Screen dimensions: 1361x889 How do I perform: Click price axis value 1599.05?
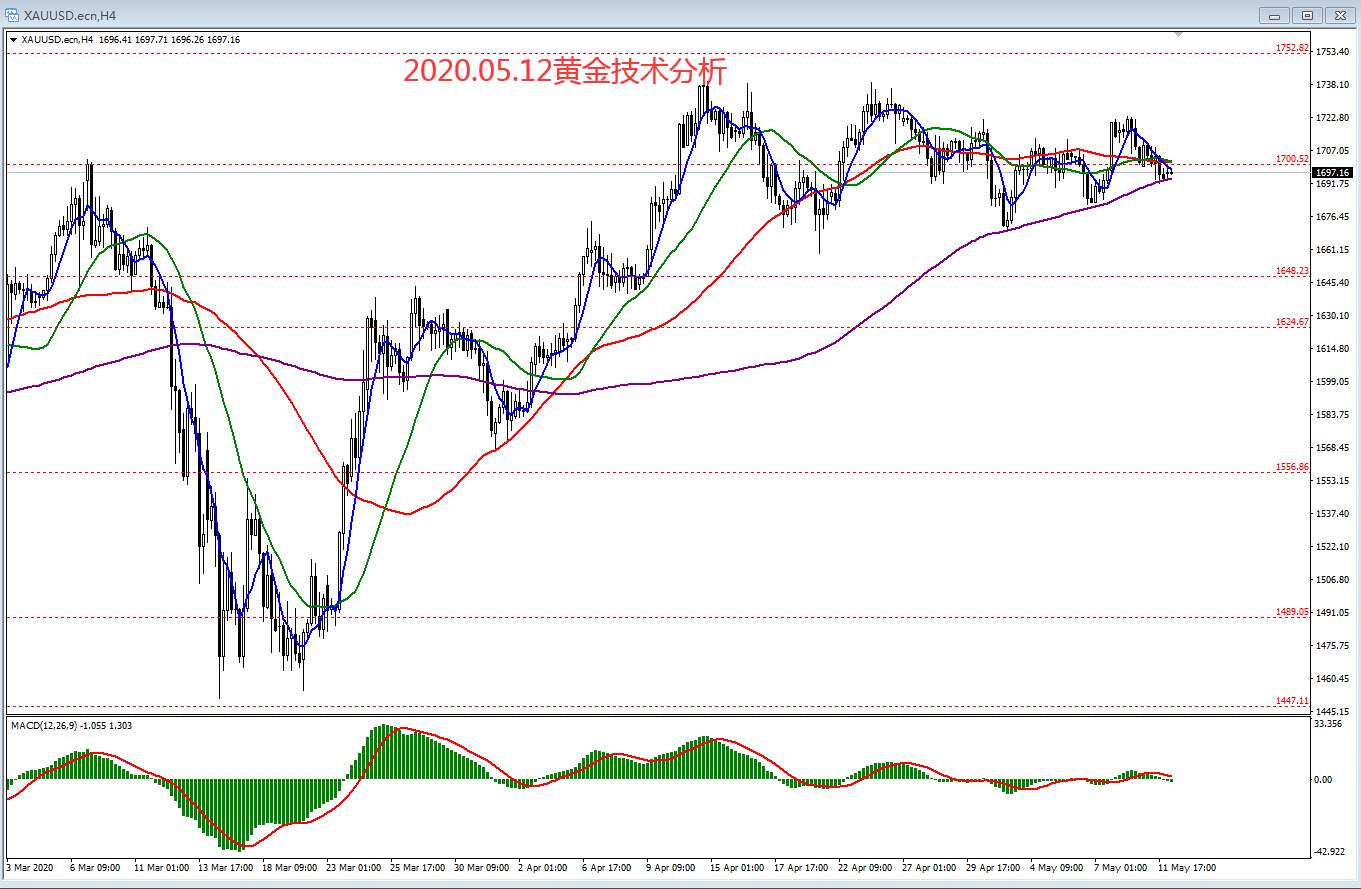1333,382
